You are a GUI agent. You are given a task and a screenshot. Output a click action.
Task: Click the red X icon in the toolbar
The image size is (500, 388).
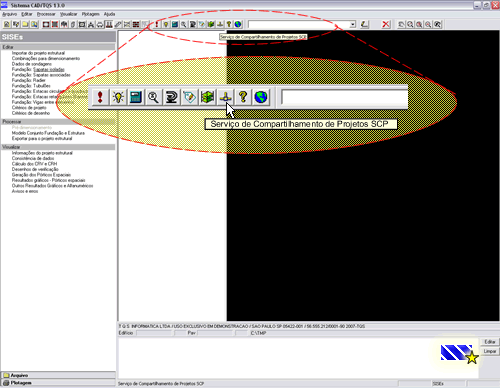pyautogui.click(x=386, y=24)
